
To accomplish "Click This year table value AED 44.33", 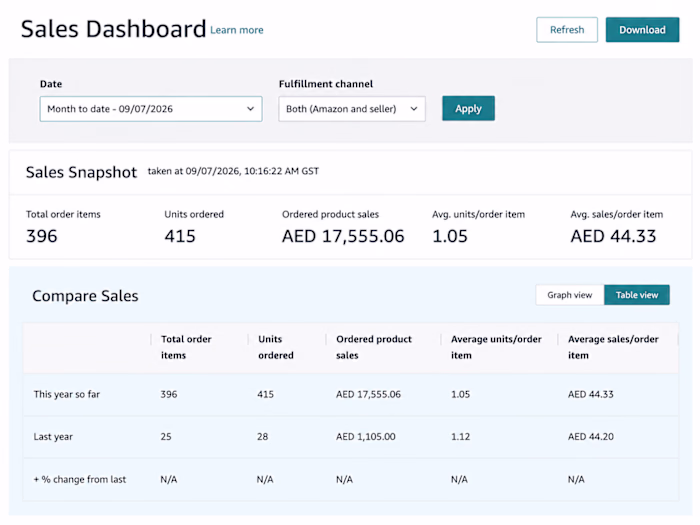I will pyautogui.click(x=591, y=394).
